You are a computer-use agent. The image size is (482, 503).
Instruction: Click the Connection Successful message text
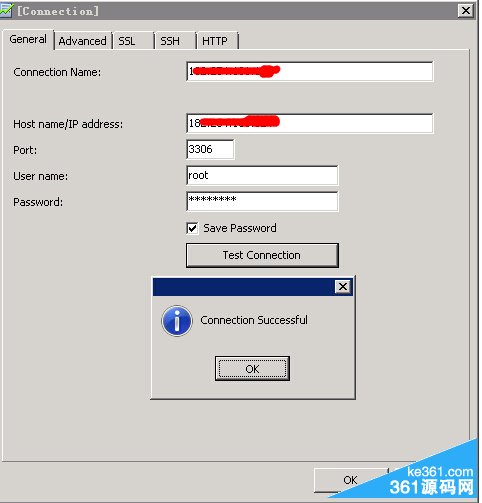pyautogui.click(x=254, y=320)
